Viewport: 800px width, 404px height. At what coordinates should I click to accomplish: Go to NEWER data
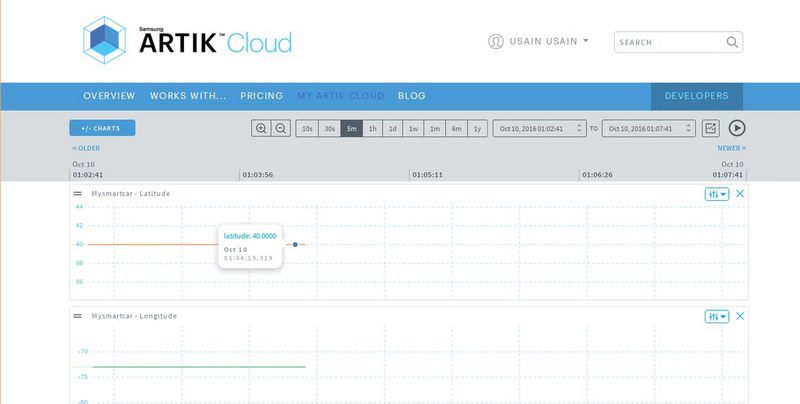732,148
